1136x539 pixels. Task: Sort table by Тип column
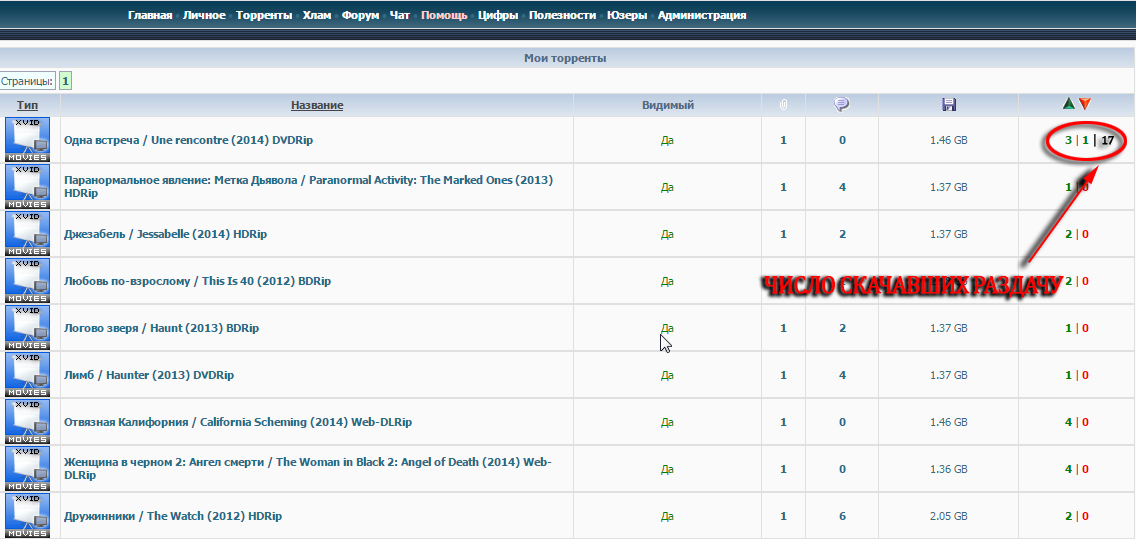[28, 106]
